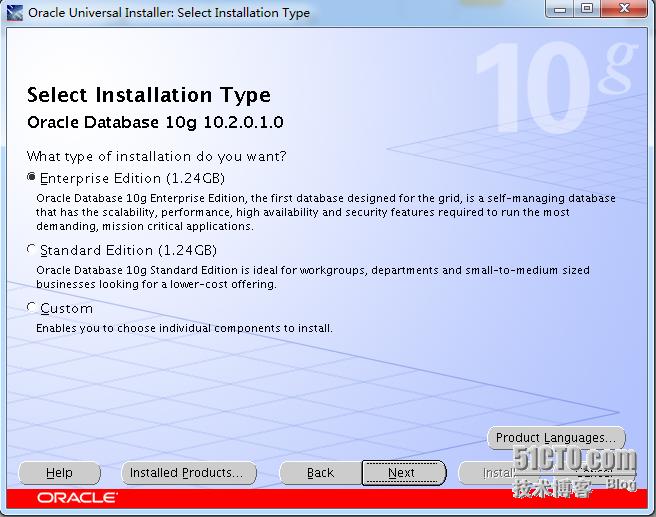Open the Help button

click(59, 473)
